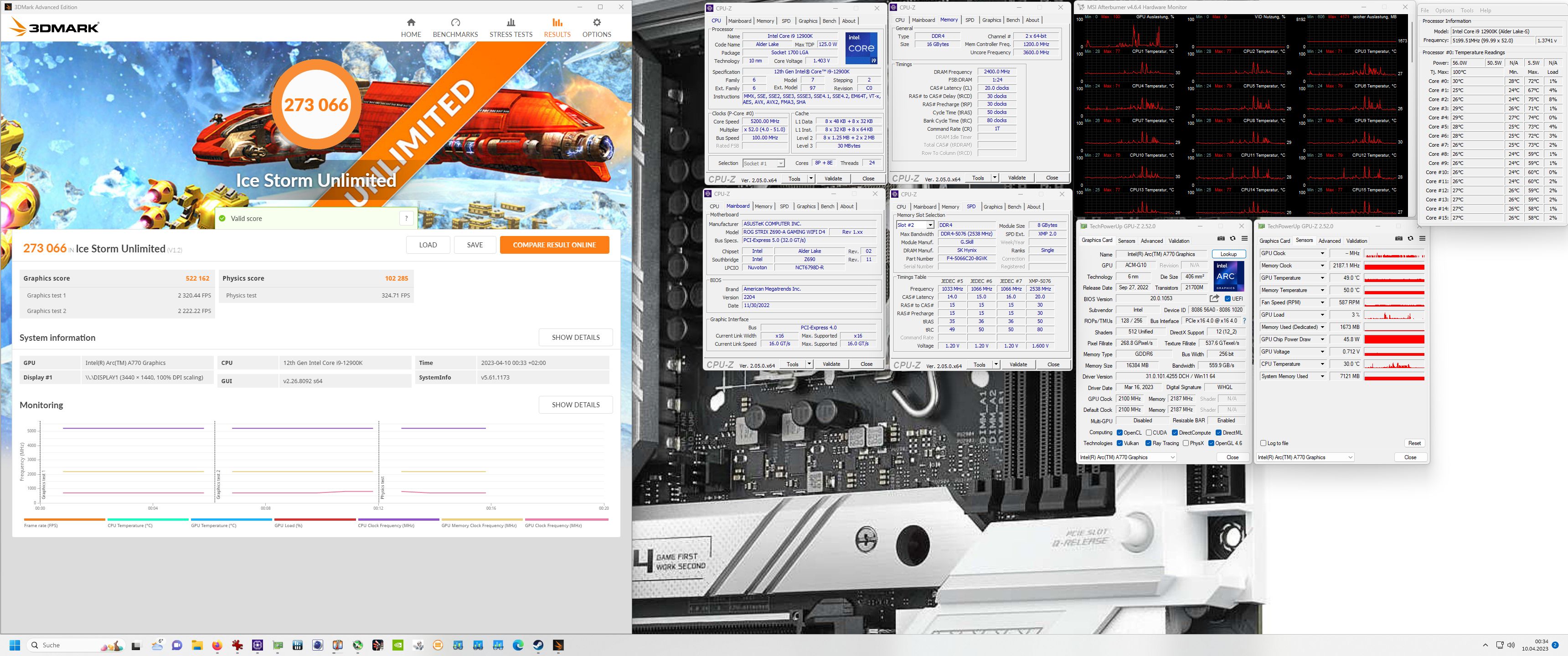Click Reset in GPU-Z Sensors window

point(1414,443)
